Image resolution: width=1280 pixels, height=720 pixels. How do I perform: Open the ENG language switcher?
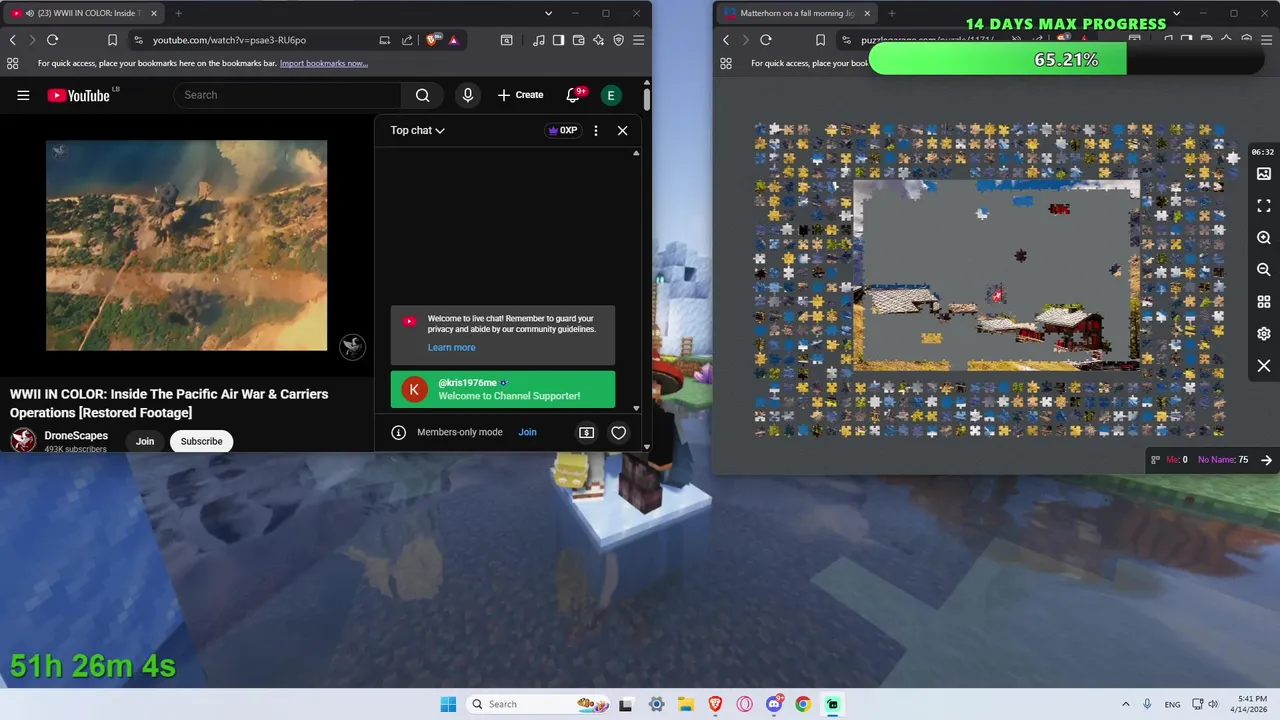pos(1172,704)
